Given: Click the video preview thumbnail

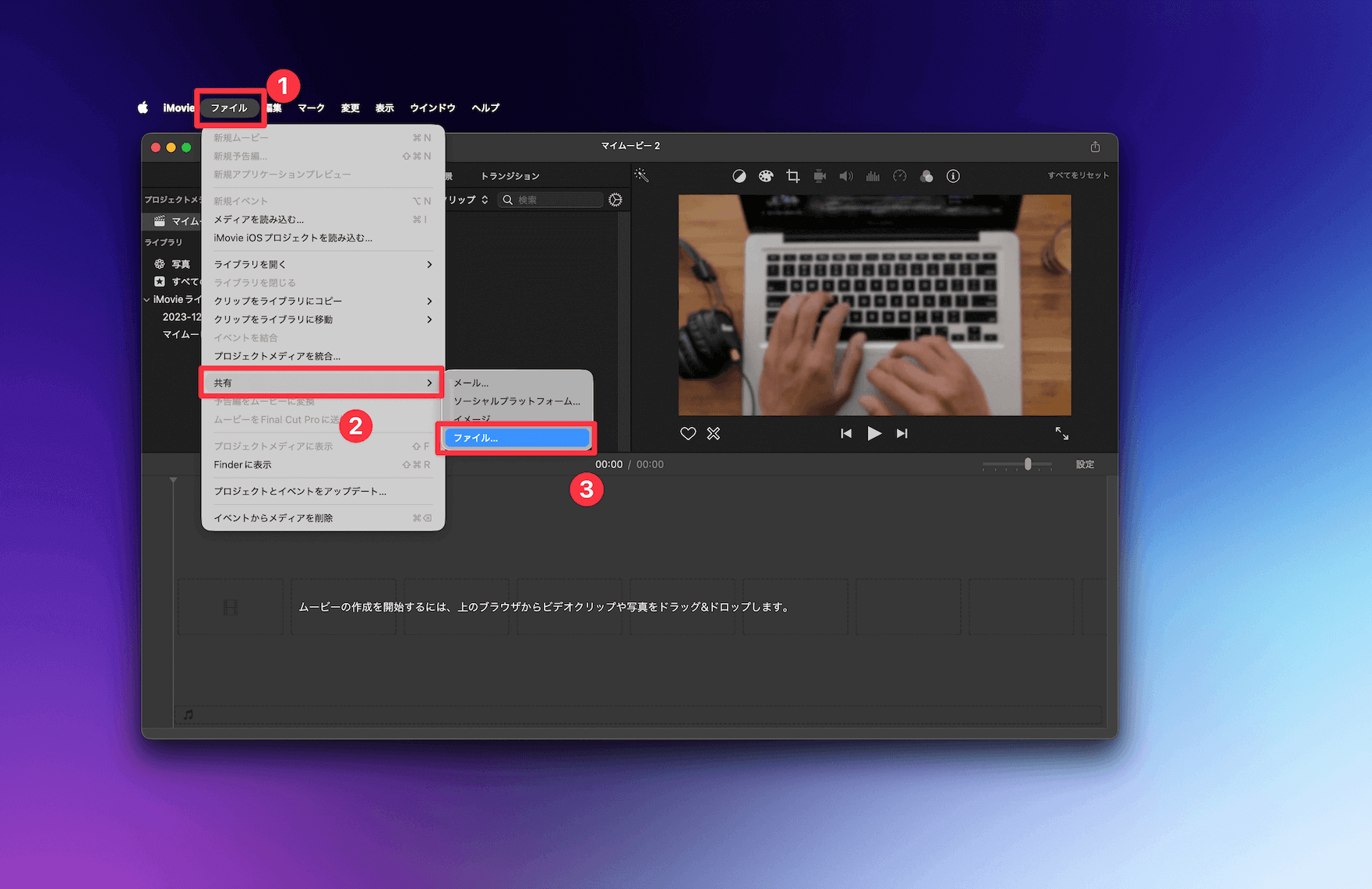Looking at the screenshot, I should coord(874,305).
